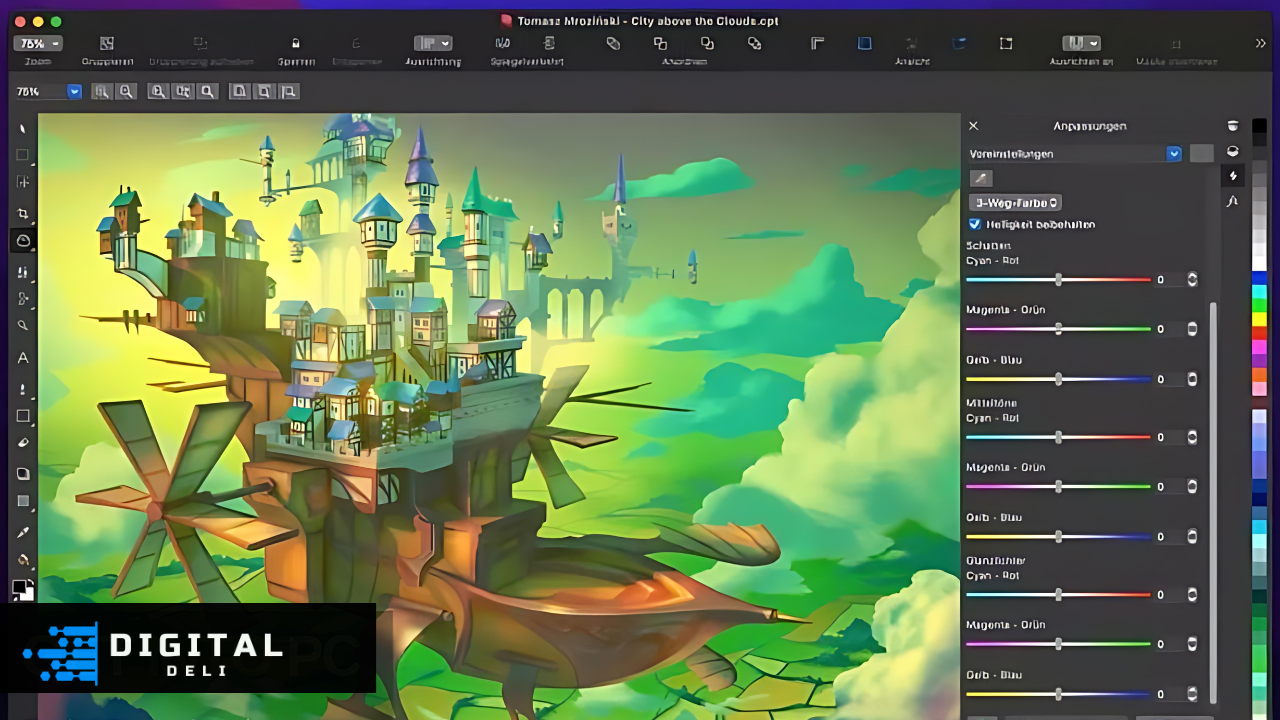Image resolution: width=1280 pixels, height=720 pixels.
Task: Select the Eraser tool
Action: [x=22, y=443]
